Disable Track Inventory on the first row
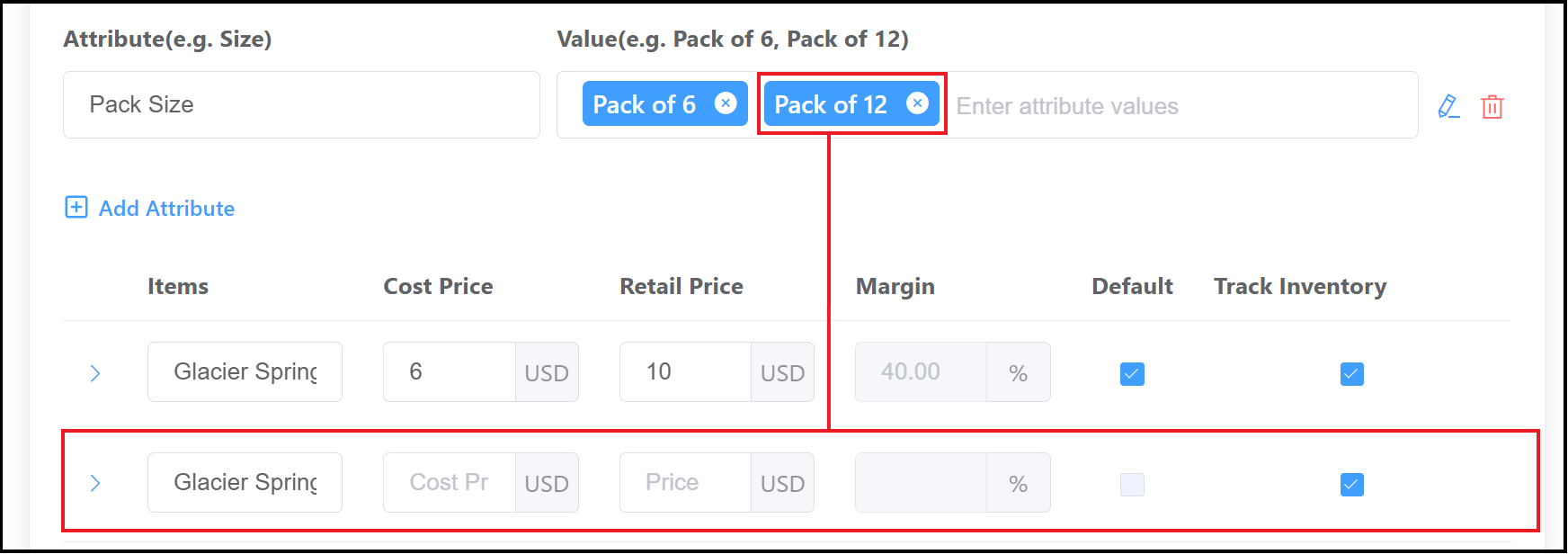This screenshot has height=554, width=1568. click(1351, 374)
